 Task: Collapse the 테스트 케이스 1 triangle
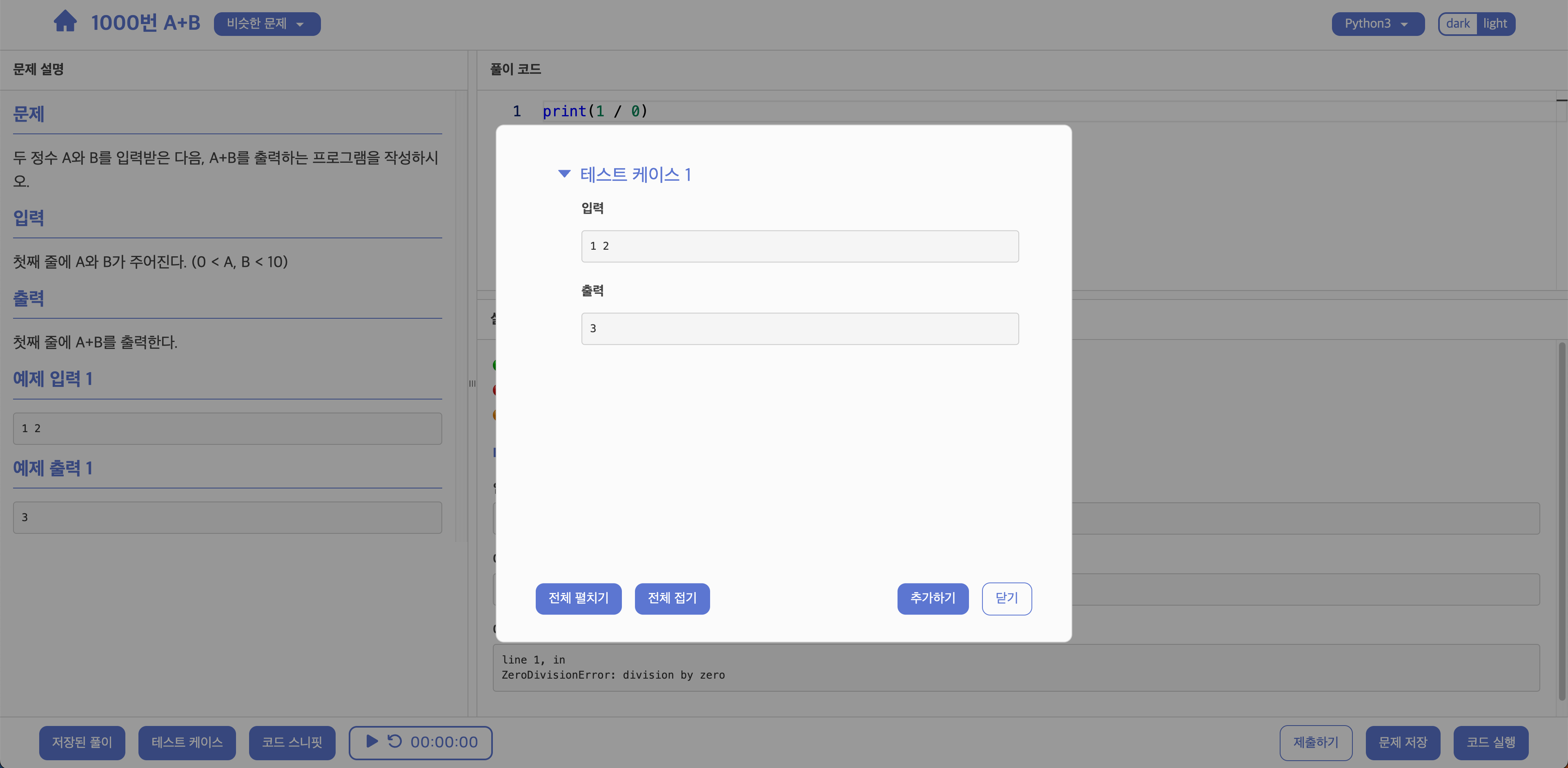coord(564,174)
